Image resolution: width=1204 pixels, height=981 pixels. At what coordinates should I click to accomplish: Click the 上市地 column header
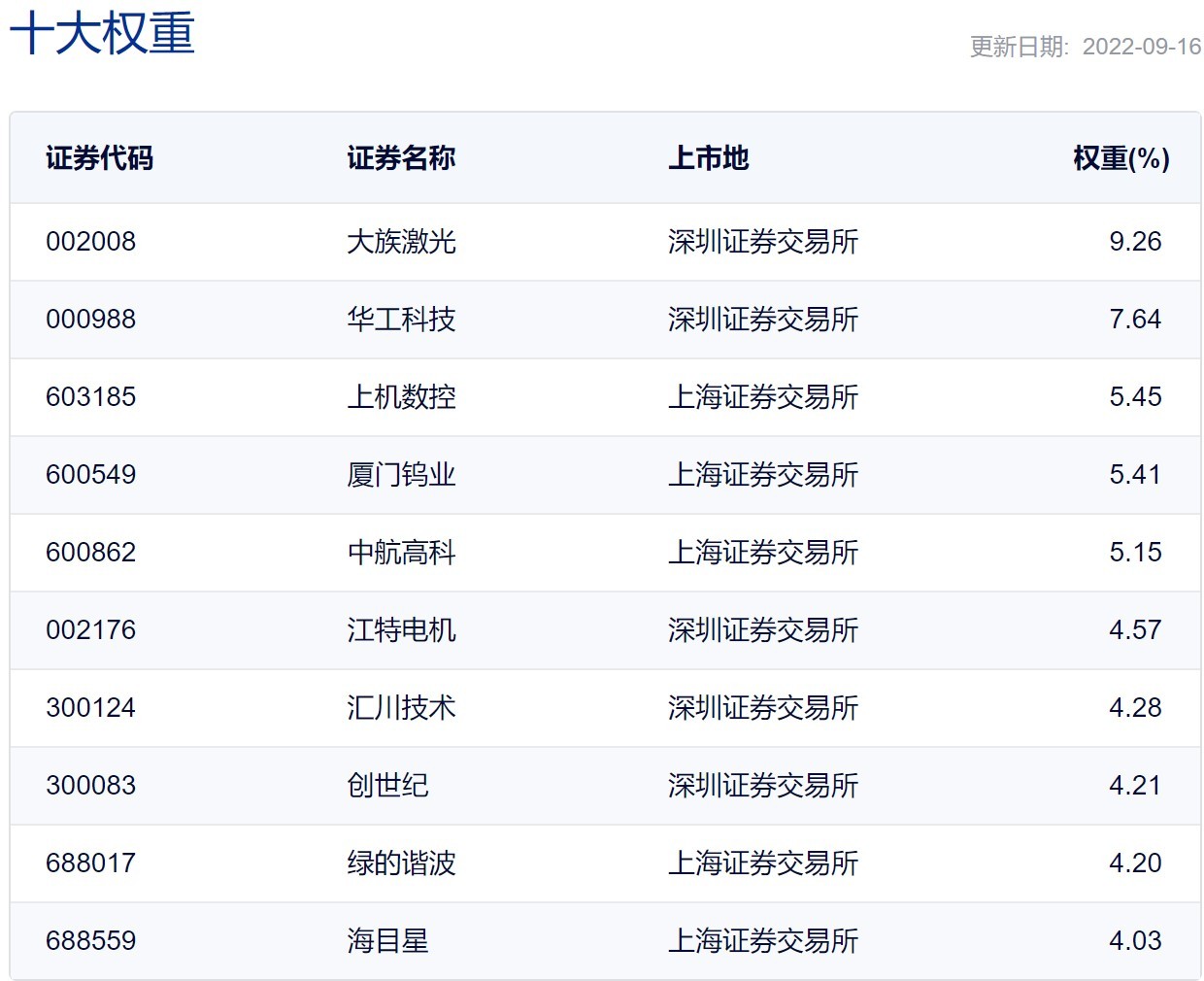coord(708,158)
